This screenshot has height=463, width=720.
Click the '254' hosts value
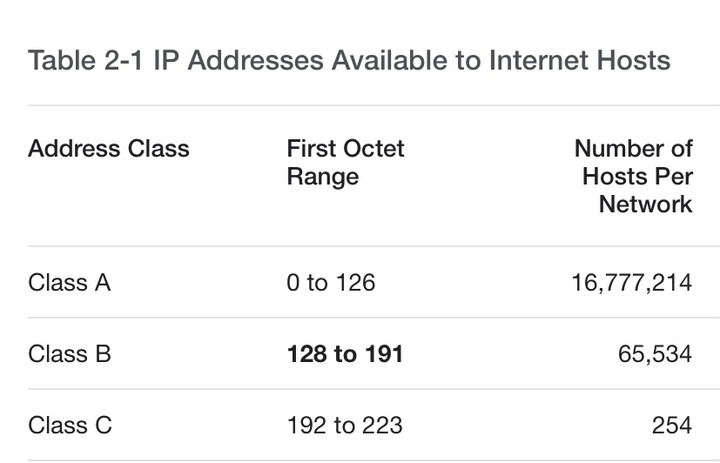coord(672,425)
